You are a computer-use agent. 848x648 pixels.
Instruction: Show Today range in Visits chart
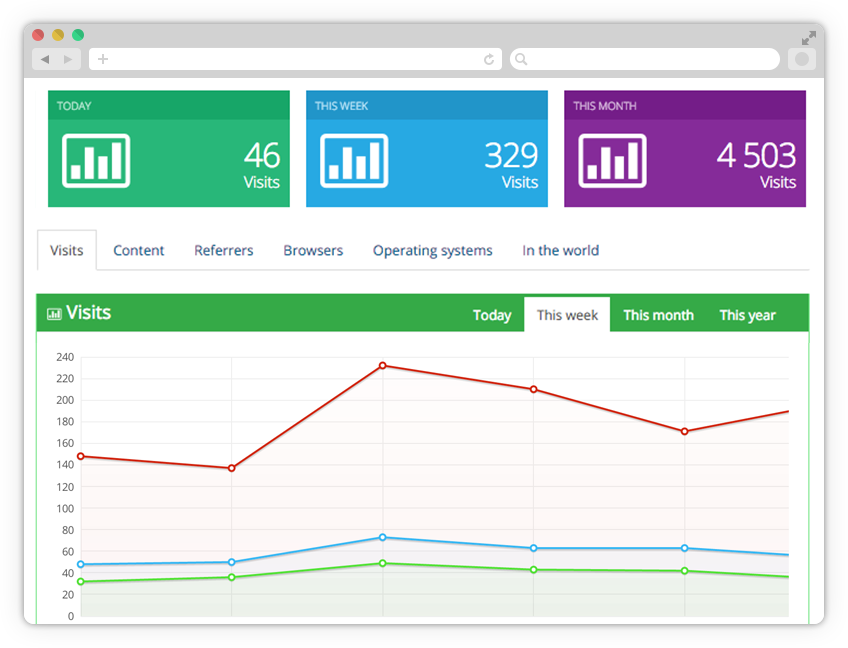492,315
